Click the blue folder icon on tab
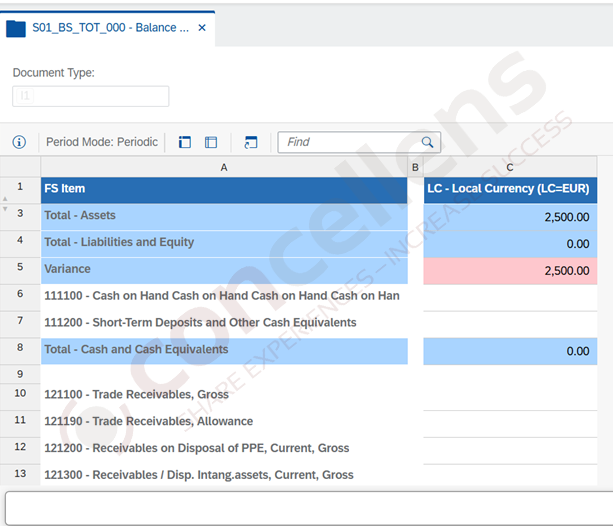 [16, 28]
